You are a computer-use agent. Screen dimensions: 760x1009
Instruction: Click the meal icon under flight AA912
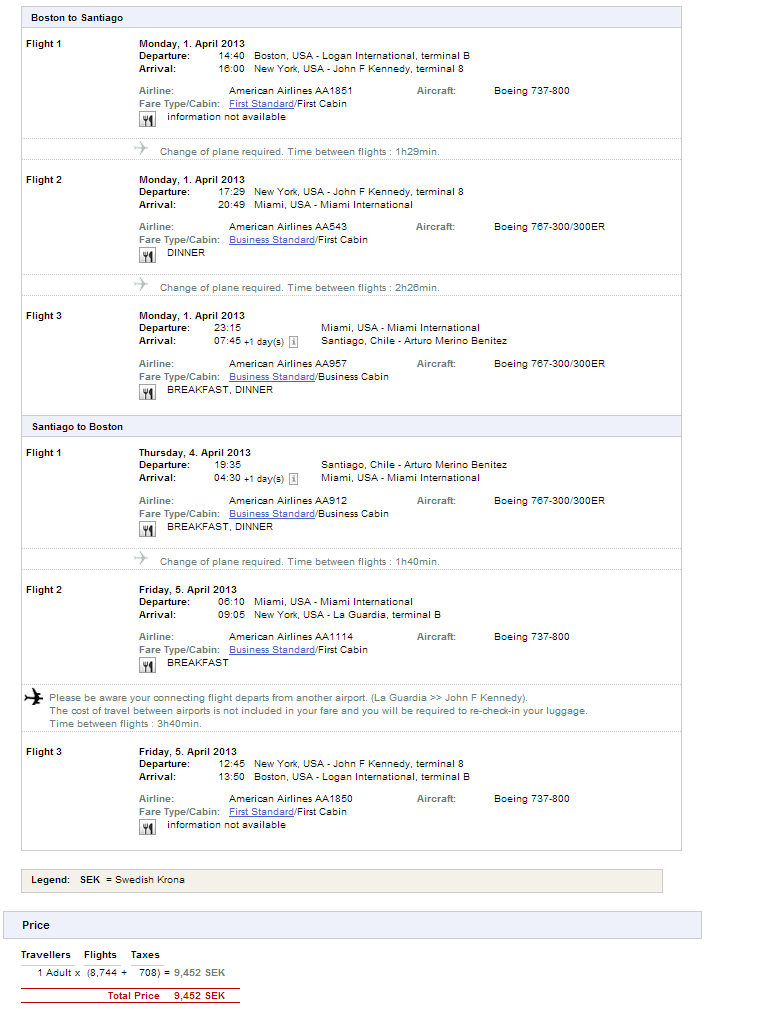tap(147, 529)
